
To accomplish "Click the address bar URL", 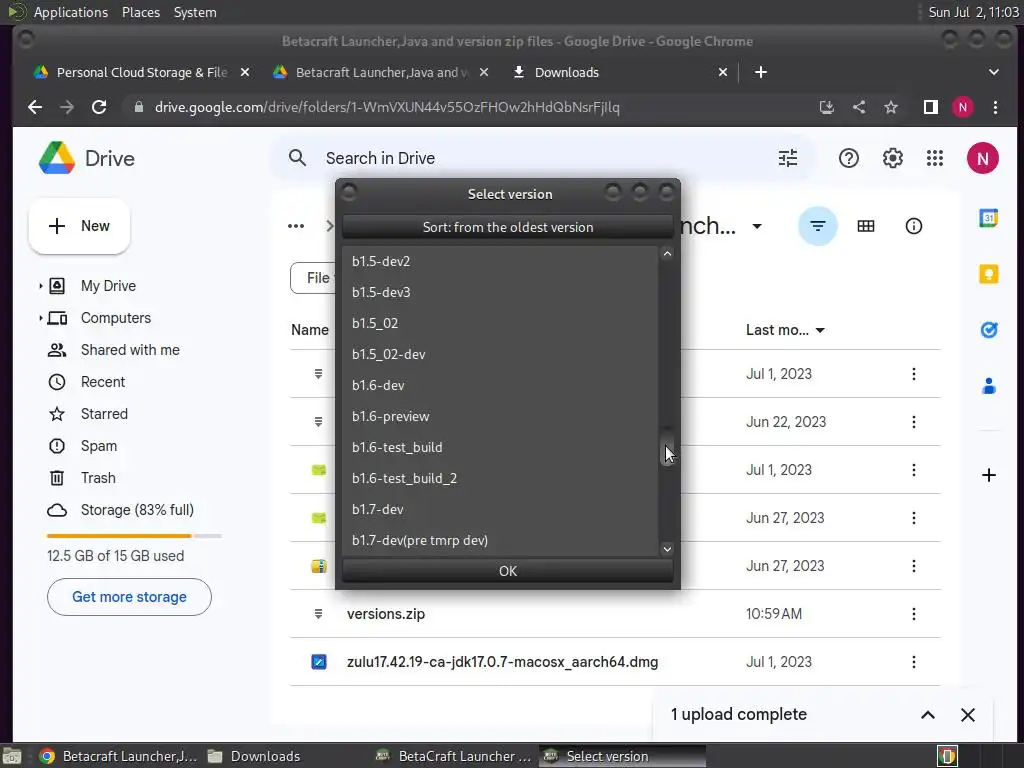I will coord(387,107).
